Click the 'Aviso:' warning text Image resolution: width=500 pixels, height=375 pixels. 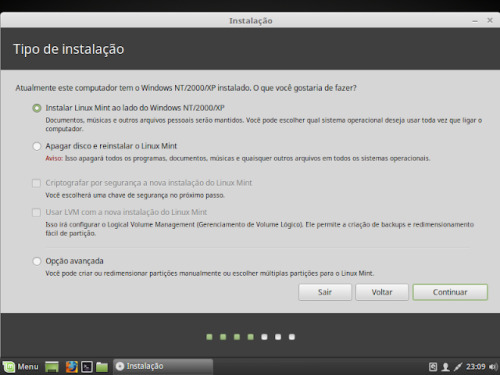[54, 158]
